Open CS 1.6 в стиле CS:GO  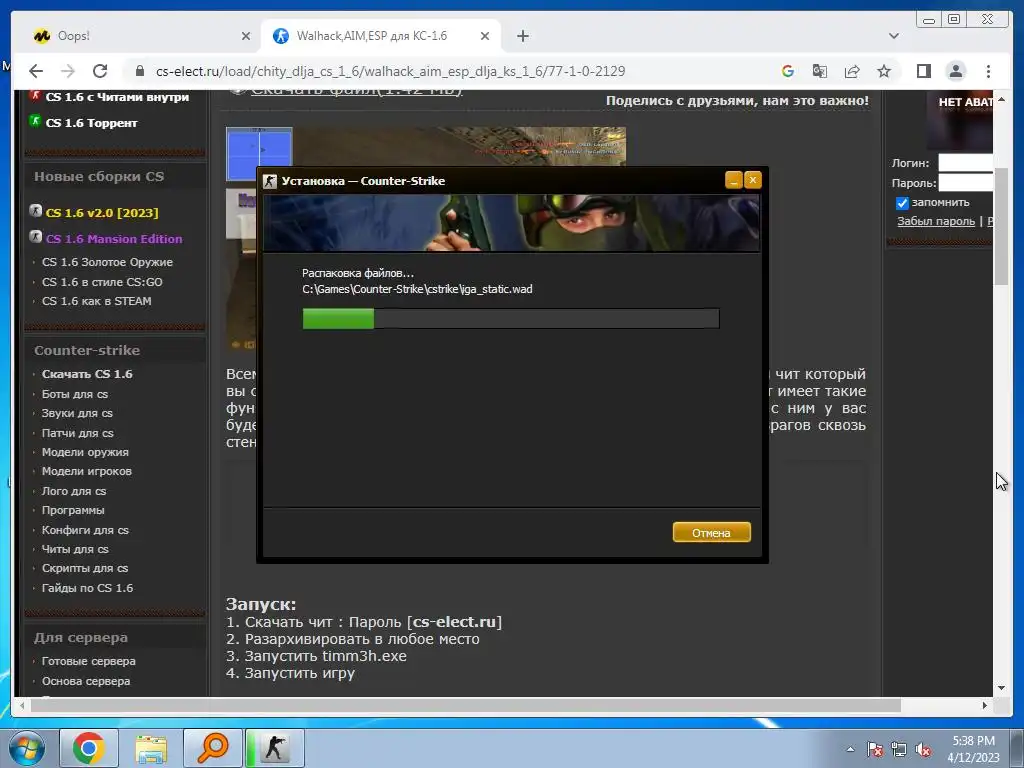point(102,282)
